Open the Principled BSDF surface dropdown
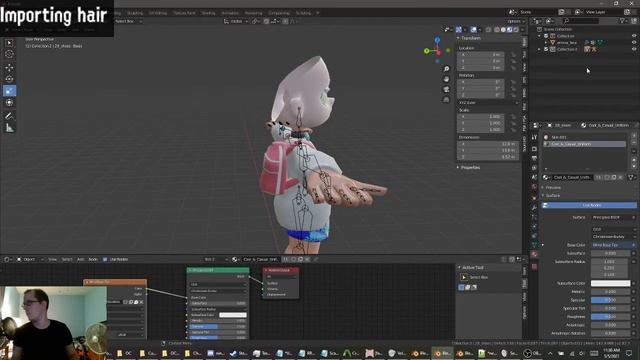This screenshot has height=360, width=640. pyautogui.click(x=613, y=218)
